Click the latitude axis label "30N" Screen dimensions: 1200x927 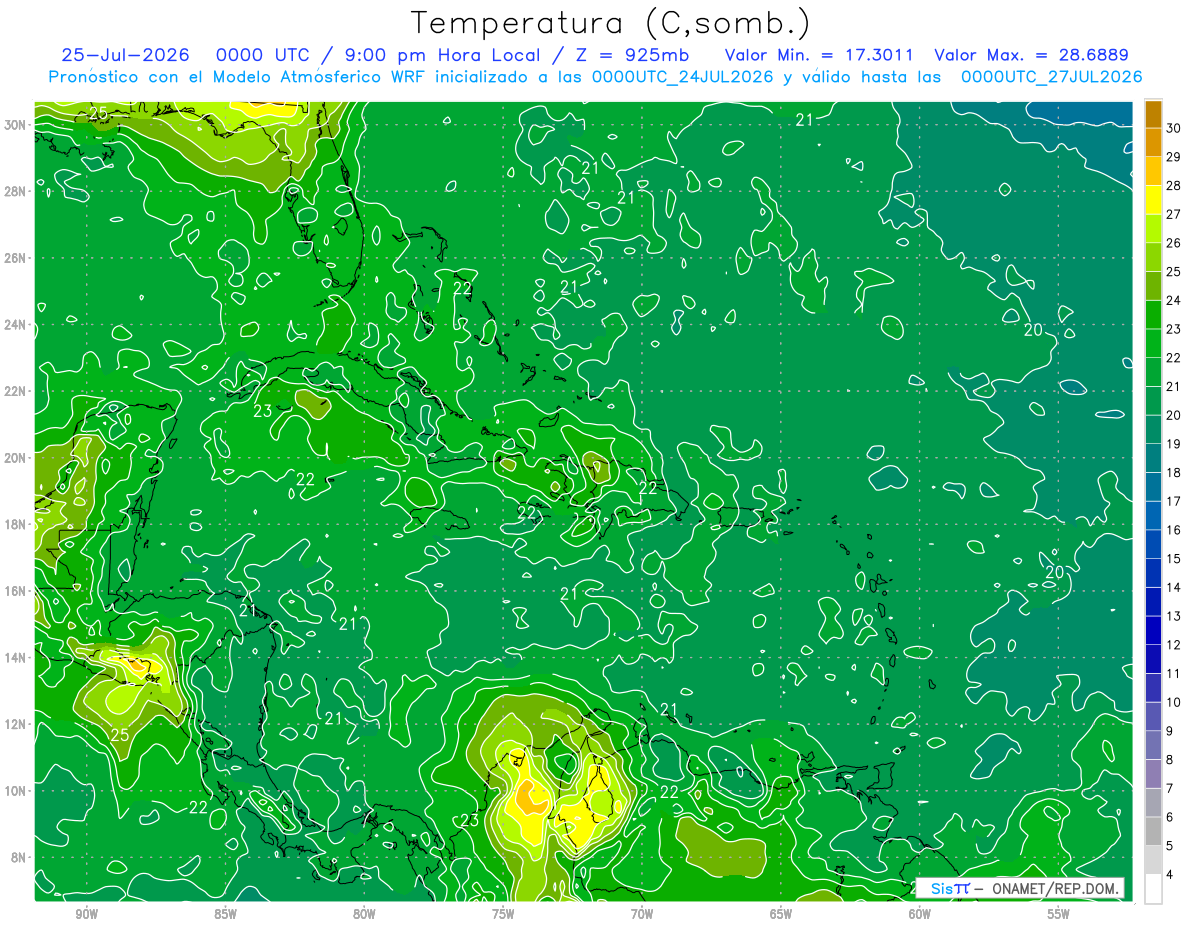[15, 125]
